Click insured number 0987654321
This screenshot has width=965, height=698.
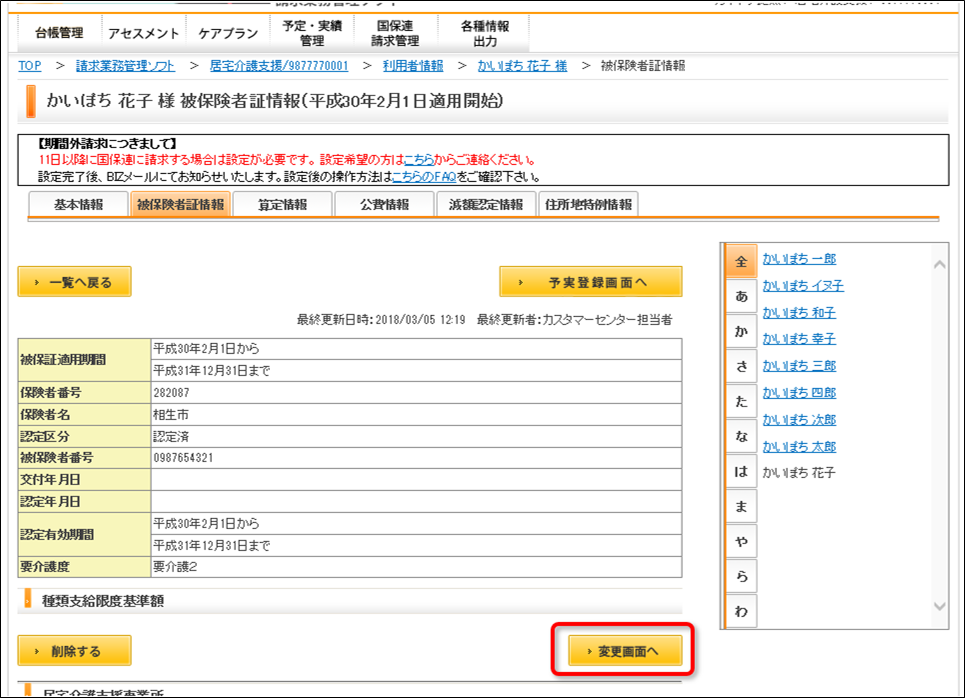coord(183,458)
